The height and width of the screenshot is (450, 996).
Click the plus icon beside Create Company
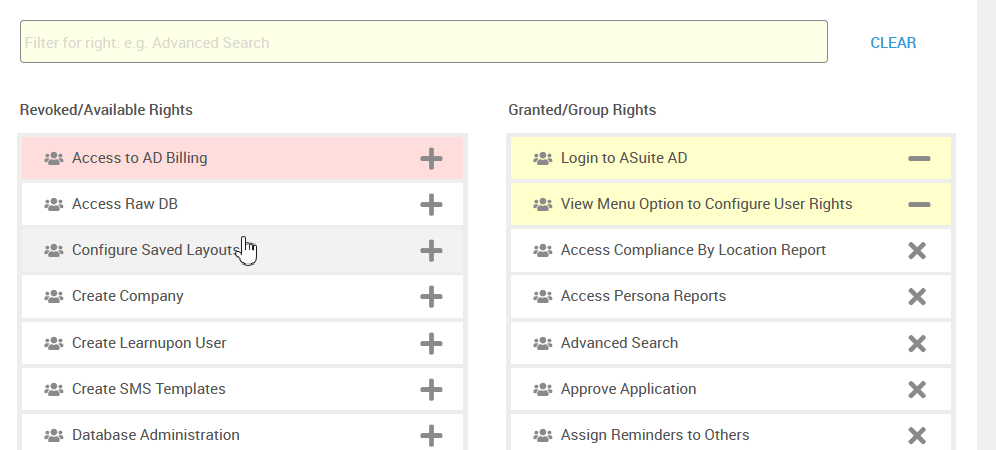431,296
